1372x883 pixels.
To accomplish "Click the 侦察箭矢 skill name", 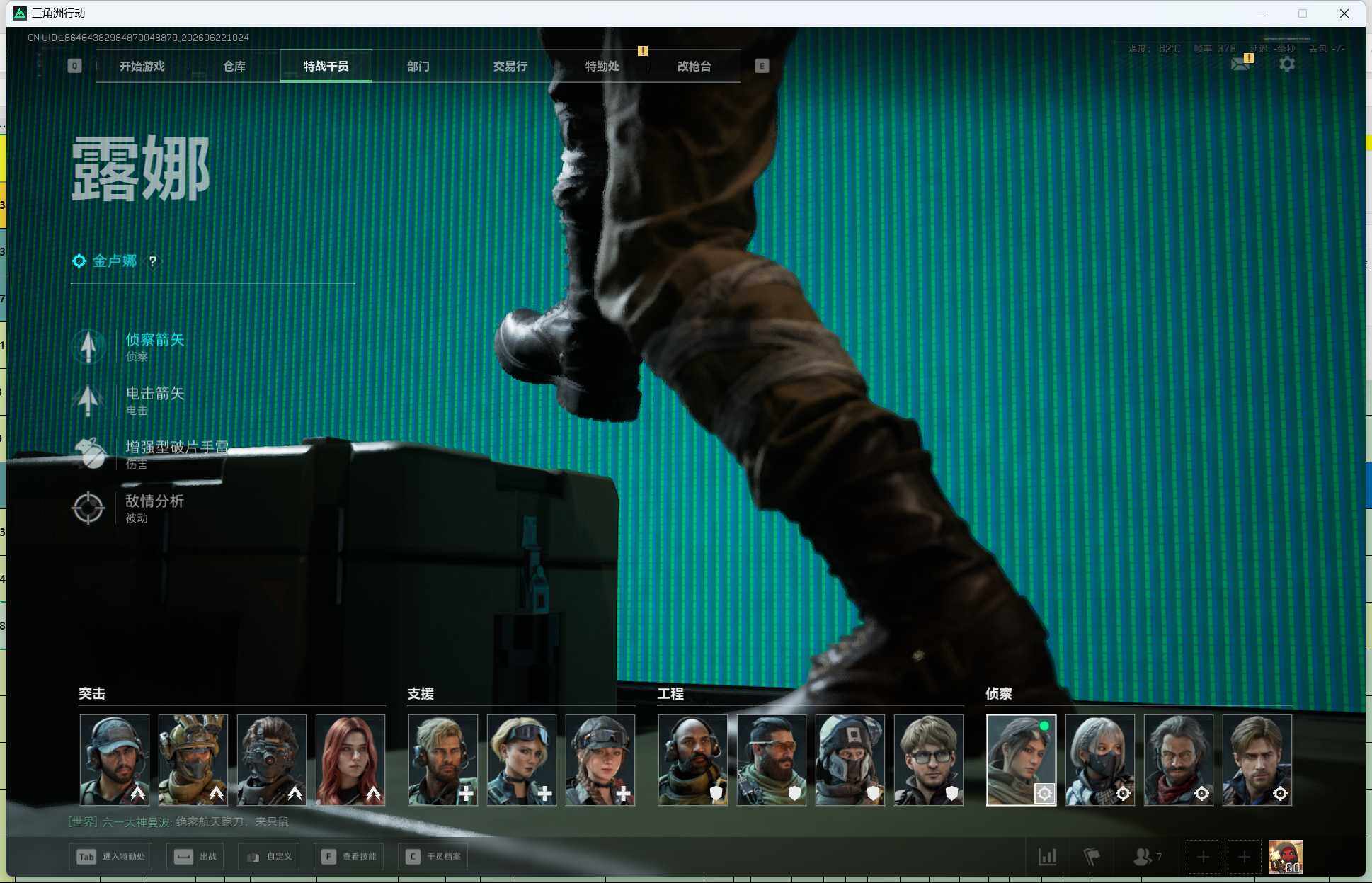I will click(155, 340).
